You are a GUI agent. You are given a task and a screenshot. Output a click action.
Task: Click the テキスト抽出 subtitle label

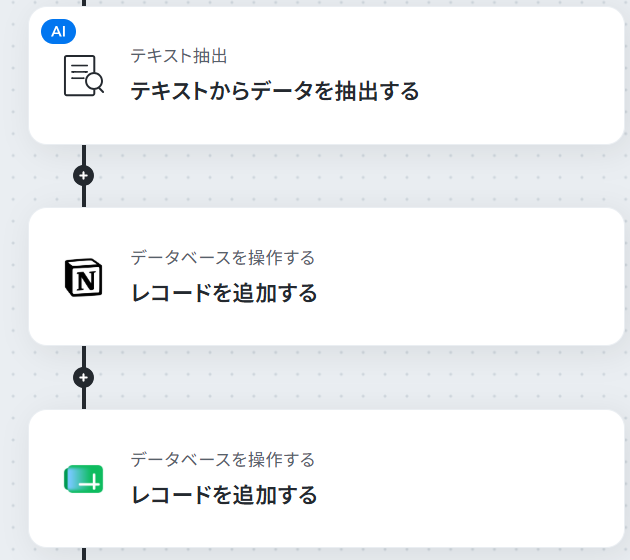click(179, 56)
